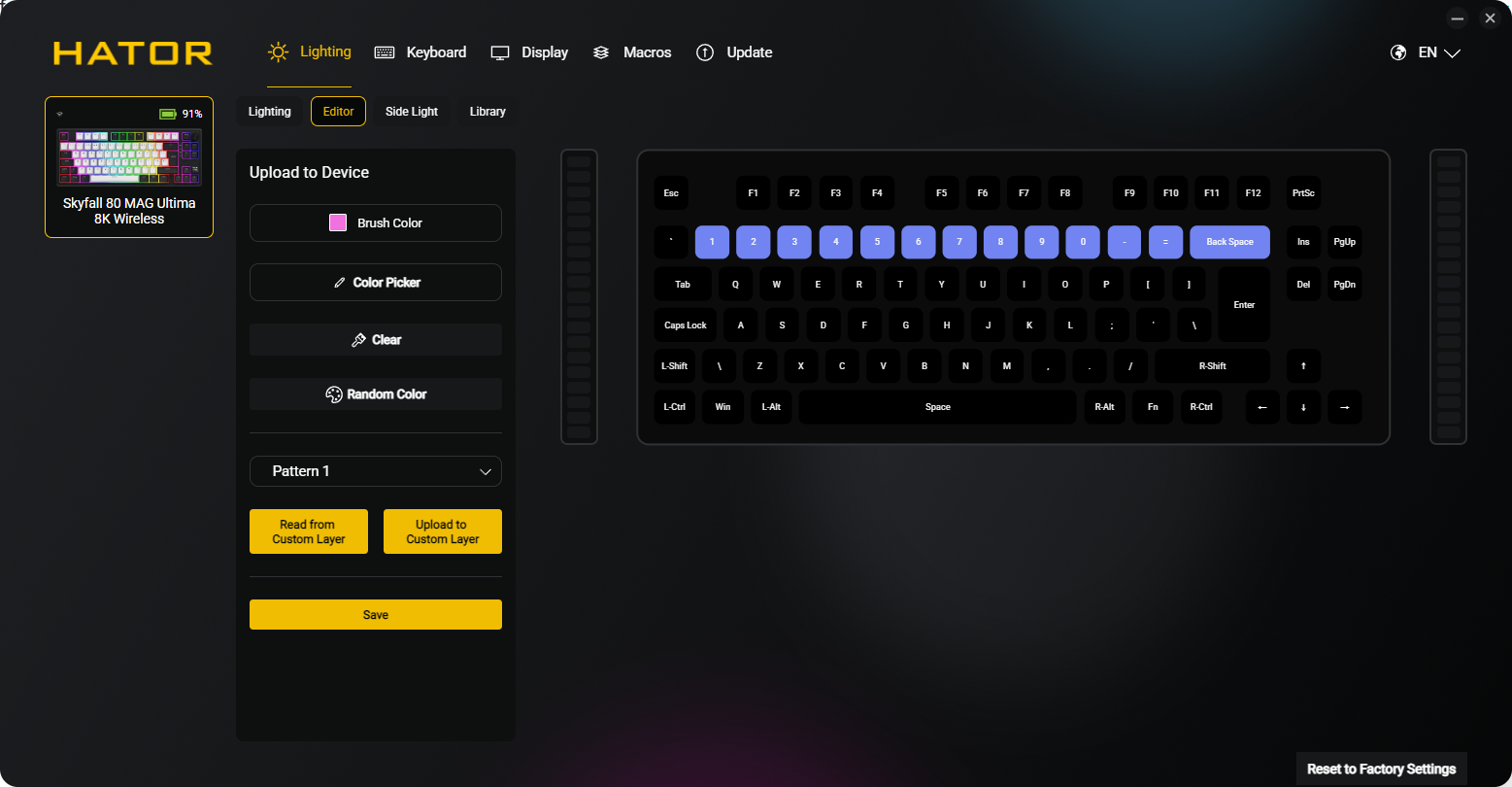
Task: Click the Tab key on the keyboard layout
Action: [x=683, y=285]
